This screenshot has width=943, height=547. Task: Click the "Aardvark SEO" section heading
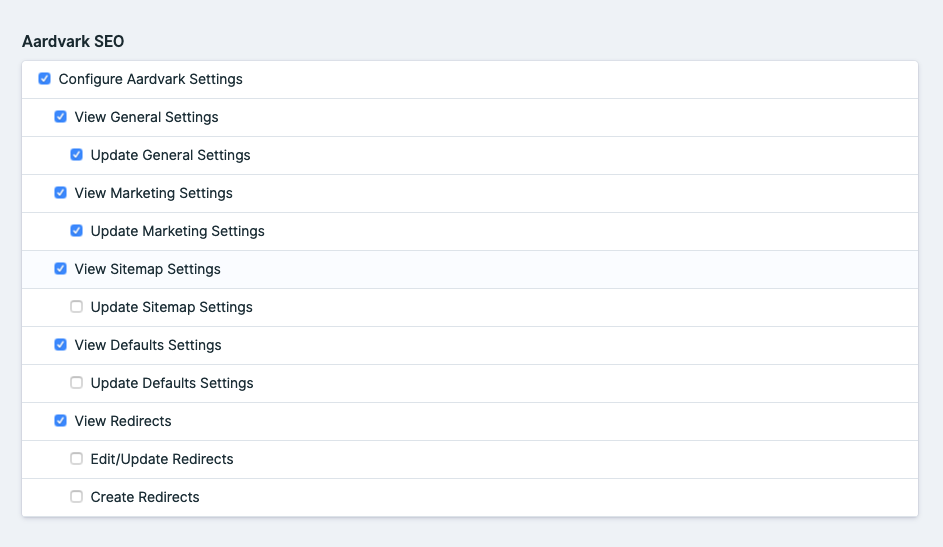click(x=73, y=42)
